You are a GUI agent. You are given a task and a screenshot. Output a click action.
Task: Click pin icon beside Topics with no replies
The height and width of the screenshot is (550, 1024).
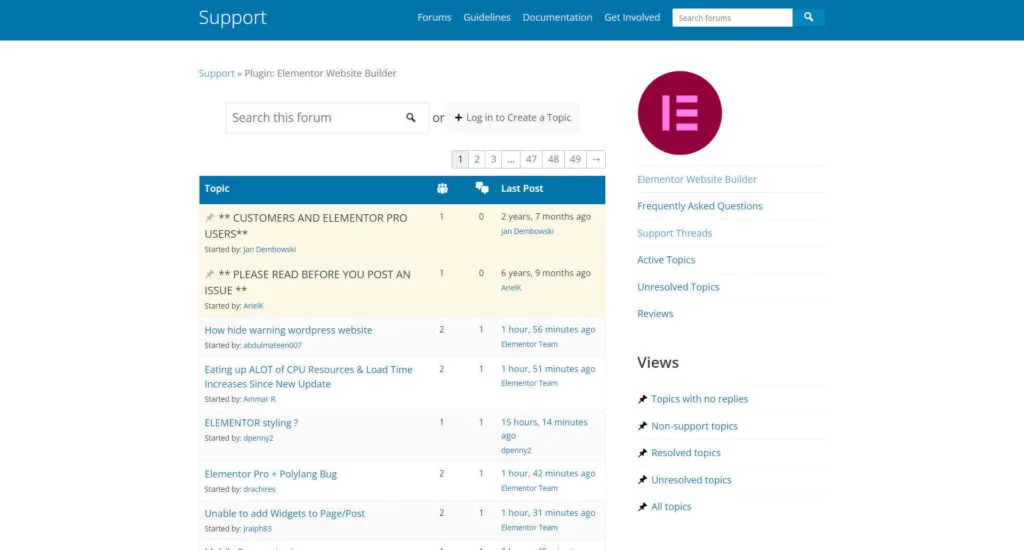pos(643,399)
